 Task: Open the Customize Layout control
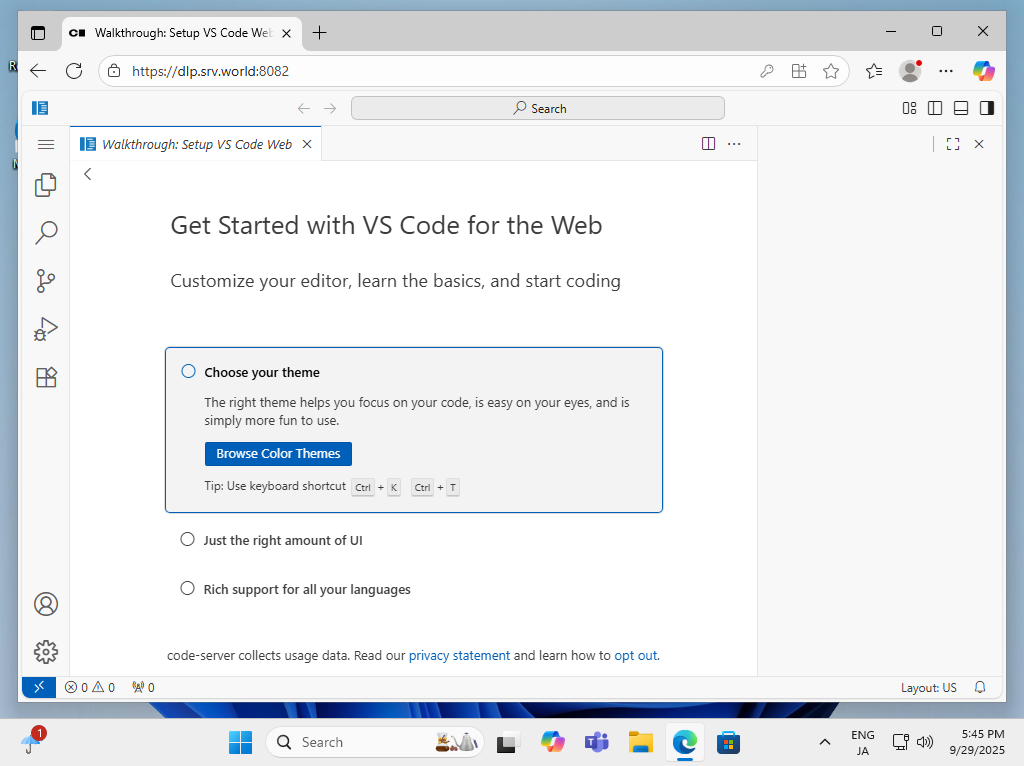pos(909,108)
